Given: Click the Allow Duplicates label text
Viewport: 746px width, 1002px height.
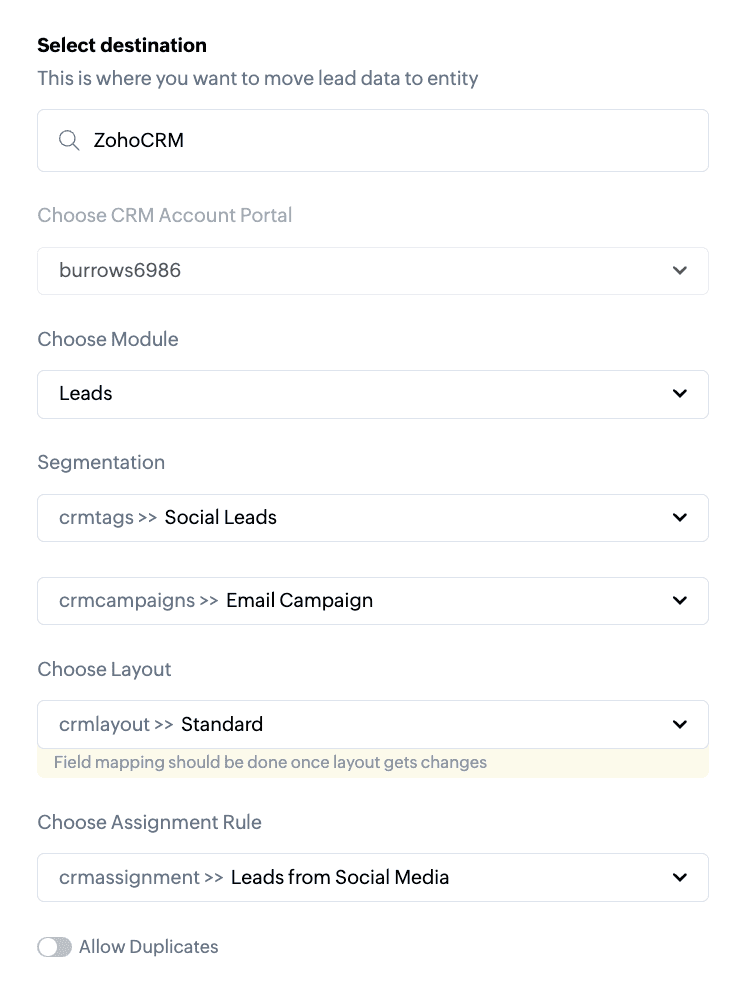Looking at the screenshot, I should pos(148,947).
